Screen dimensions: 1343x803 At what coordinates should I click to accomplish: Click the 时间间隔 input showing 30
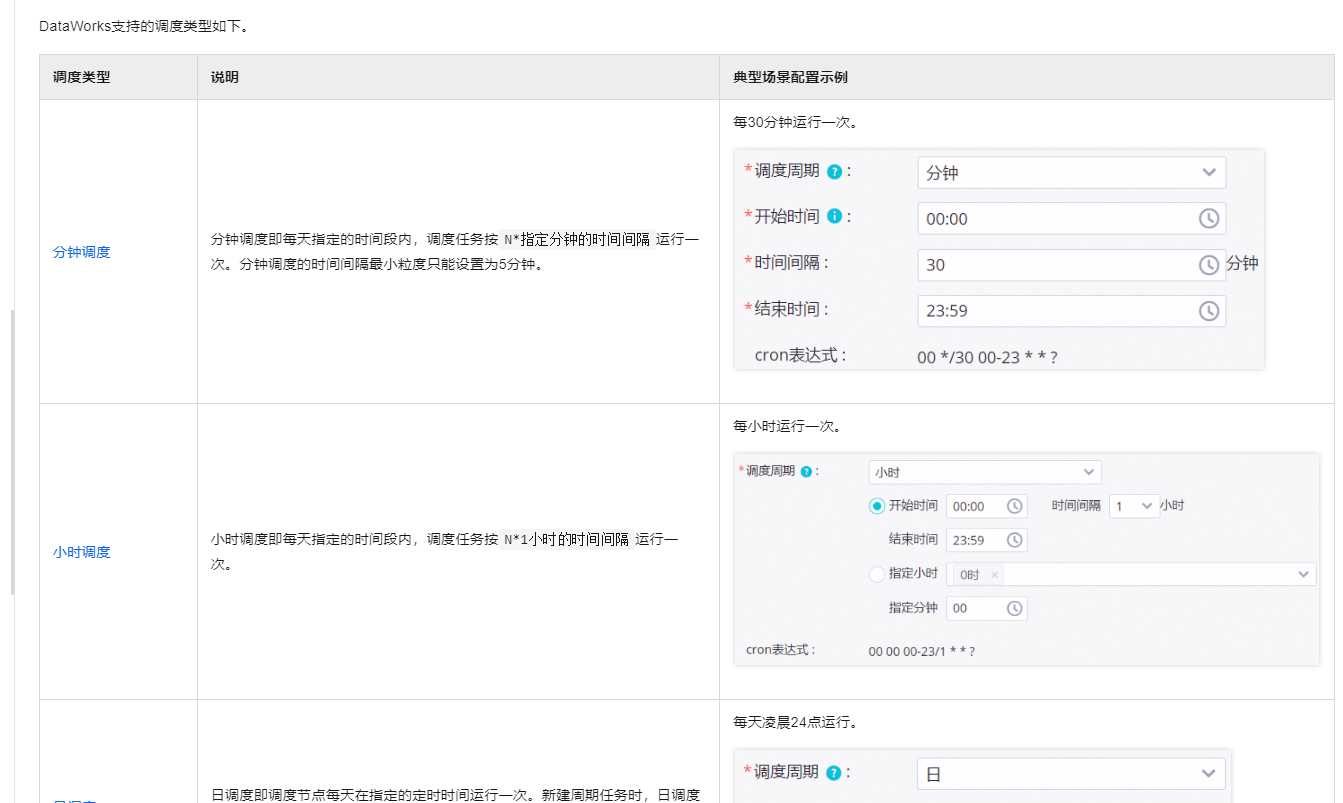pos(1071,264)
